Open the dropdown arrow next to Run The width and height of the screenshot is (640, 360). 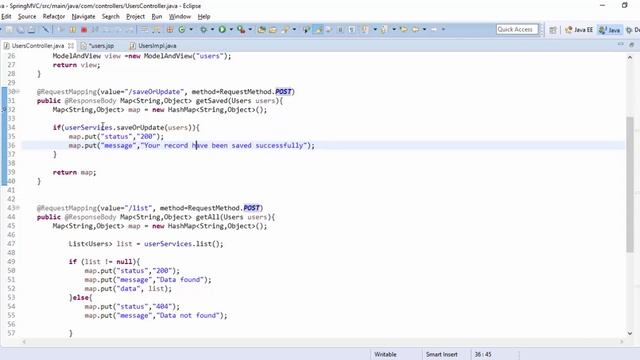click(231, 29)
